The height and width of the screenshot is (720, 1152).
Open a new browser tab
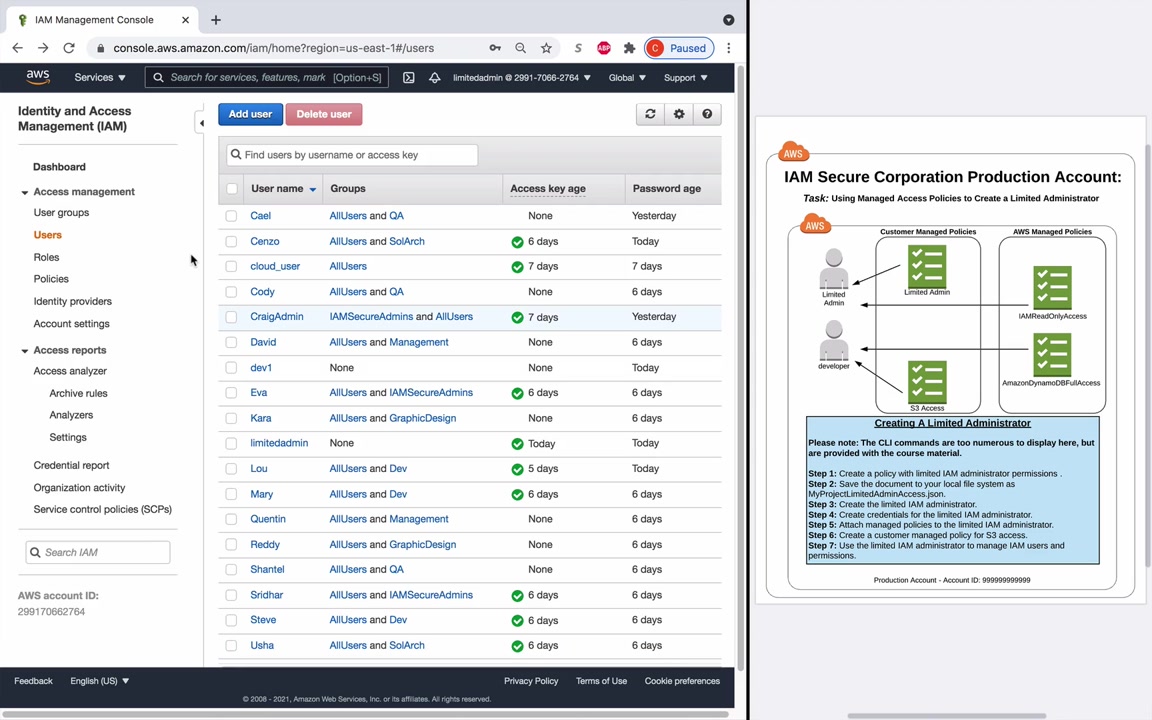[x=215, y=20]
